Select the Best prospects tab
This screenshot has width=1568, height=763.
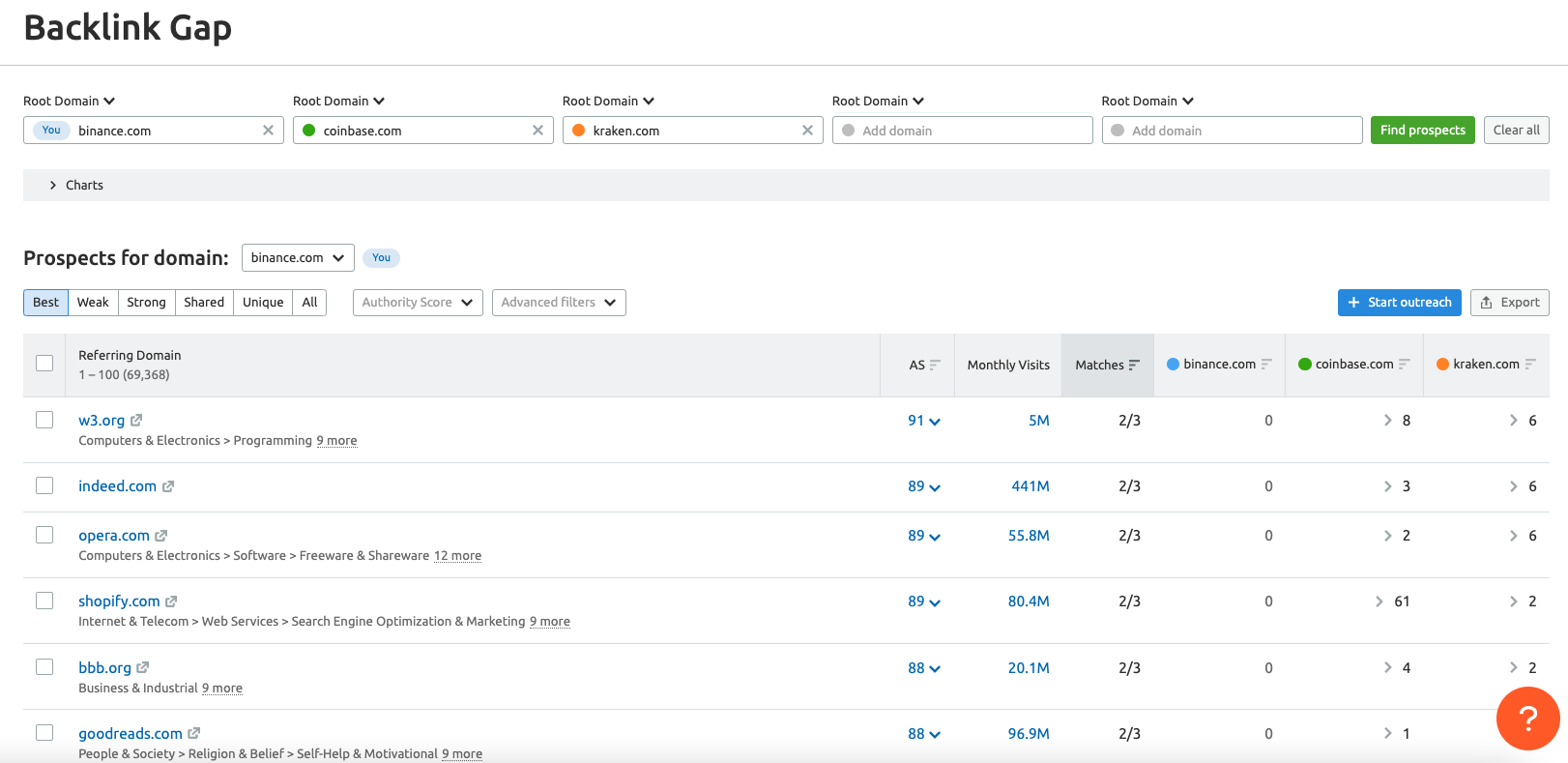tap(45, 303)
